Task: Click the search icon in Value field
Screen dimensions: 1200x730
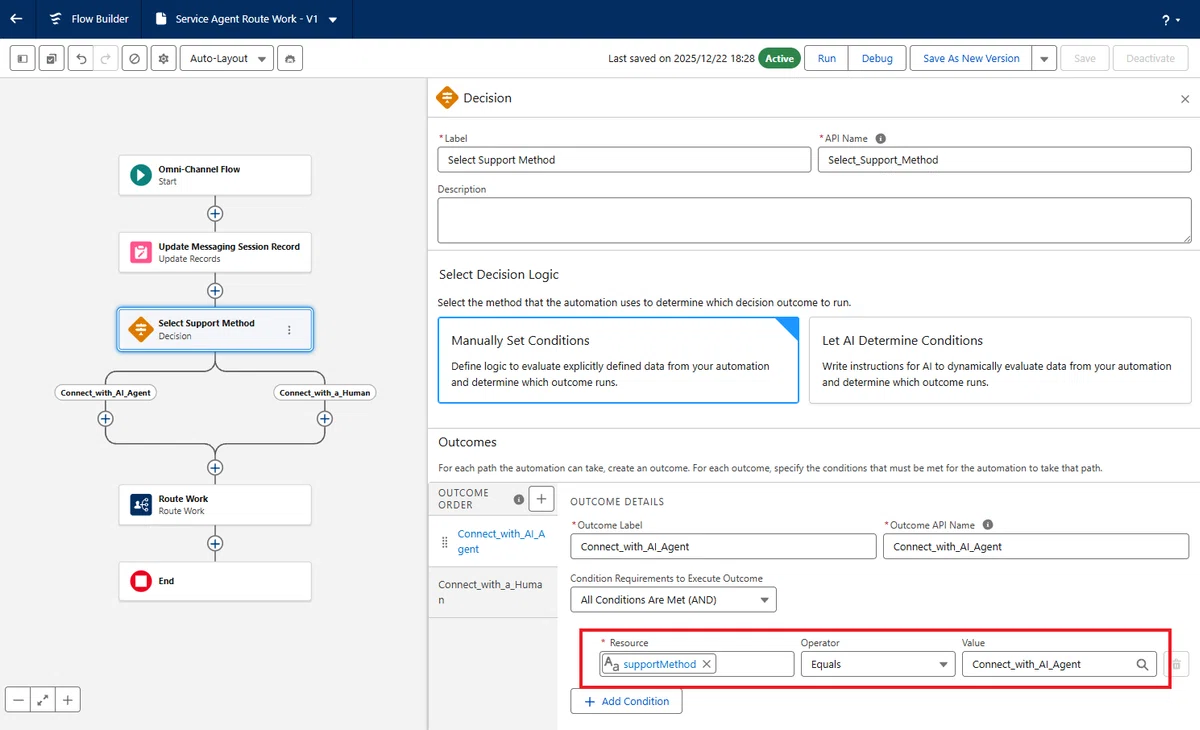Action: [x=1142, y=664]
